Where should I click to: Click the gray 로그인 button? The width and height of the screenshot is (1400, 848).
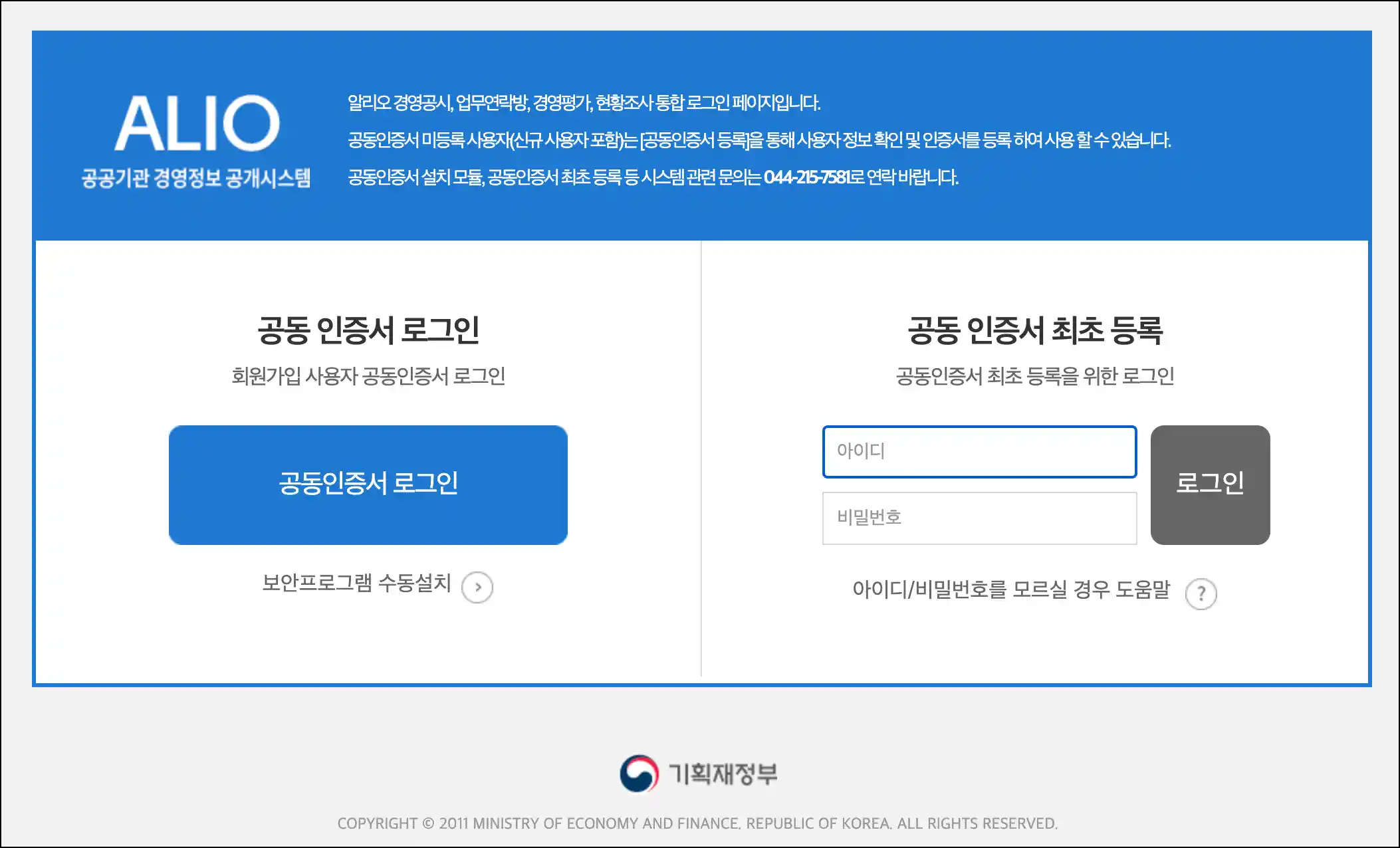click(x=1211, y=485)
